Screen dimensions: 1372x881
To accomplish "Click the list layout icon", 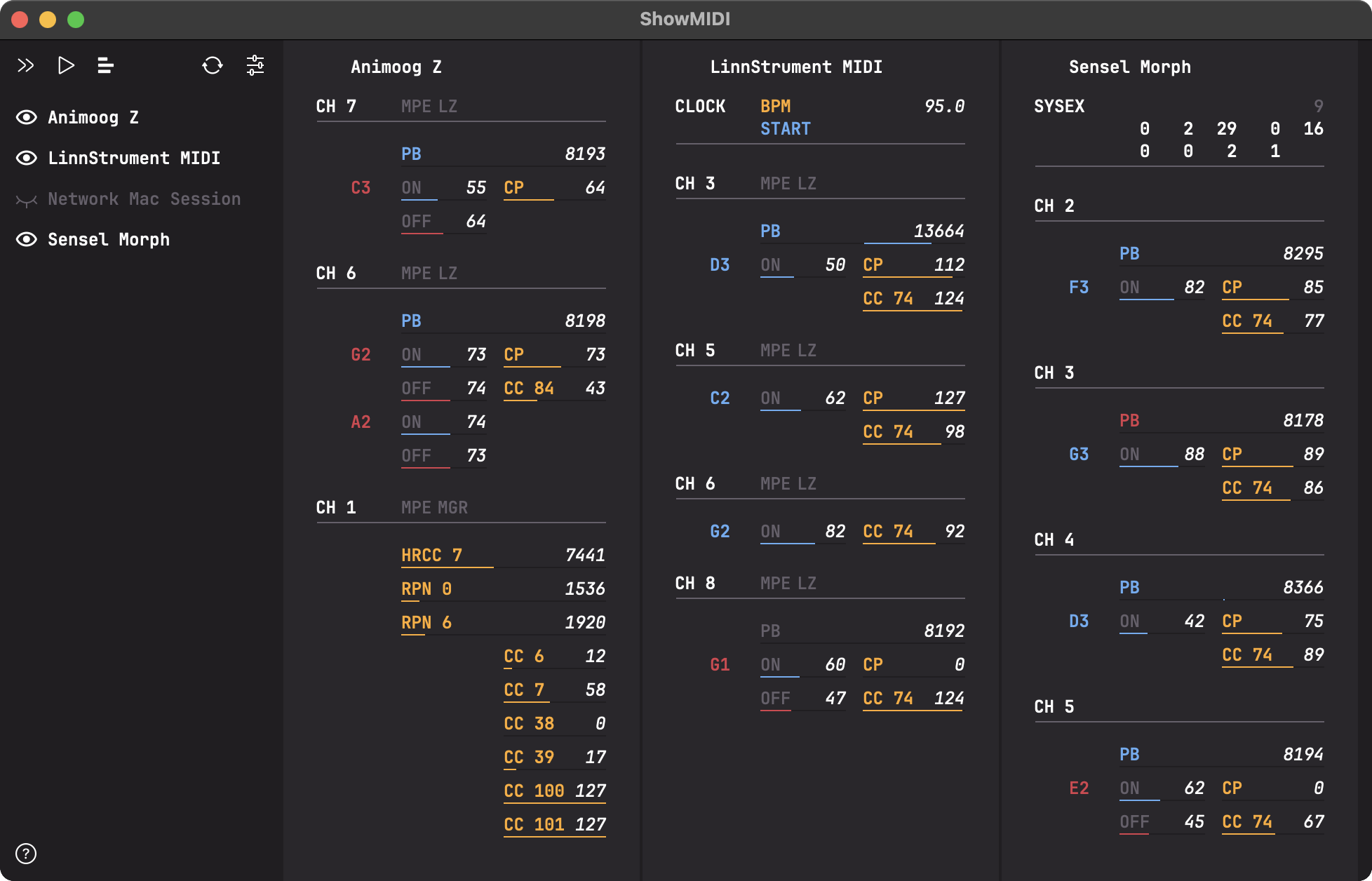I will pyautogui.click(x=105, y=66).
